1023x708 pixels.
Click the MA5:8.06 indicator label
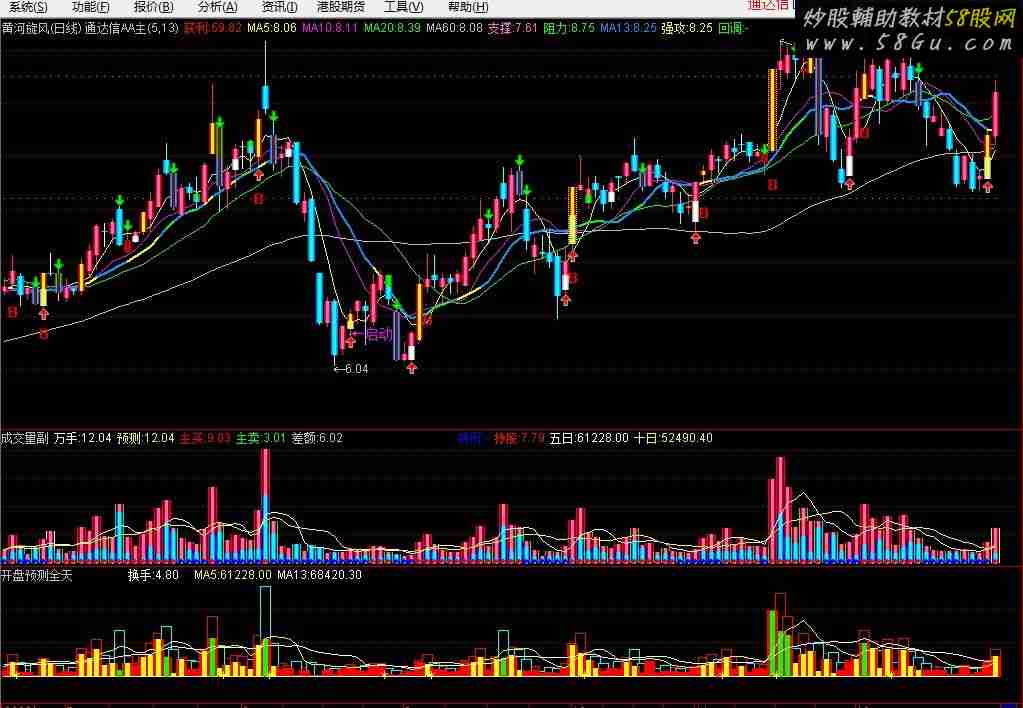pos(271,28)
